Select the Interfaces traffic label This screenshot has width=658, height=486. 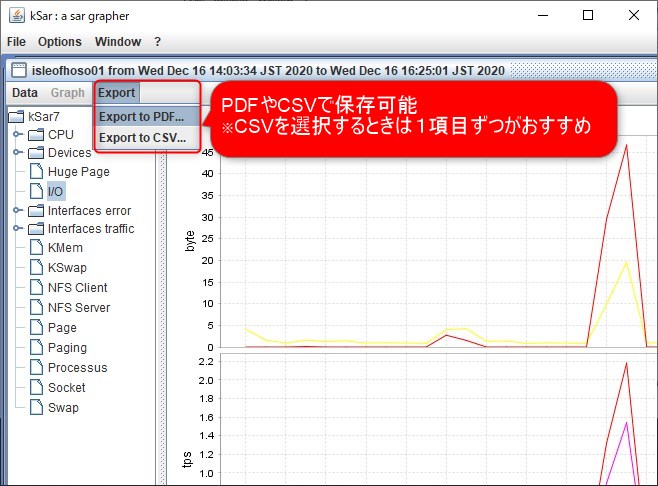[91, 229]
